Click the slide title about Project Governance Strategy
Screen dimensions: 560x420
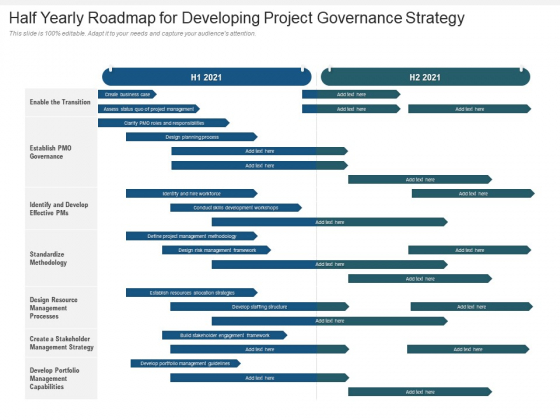pos(236,18)
